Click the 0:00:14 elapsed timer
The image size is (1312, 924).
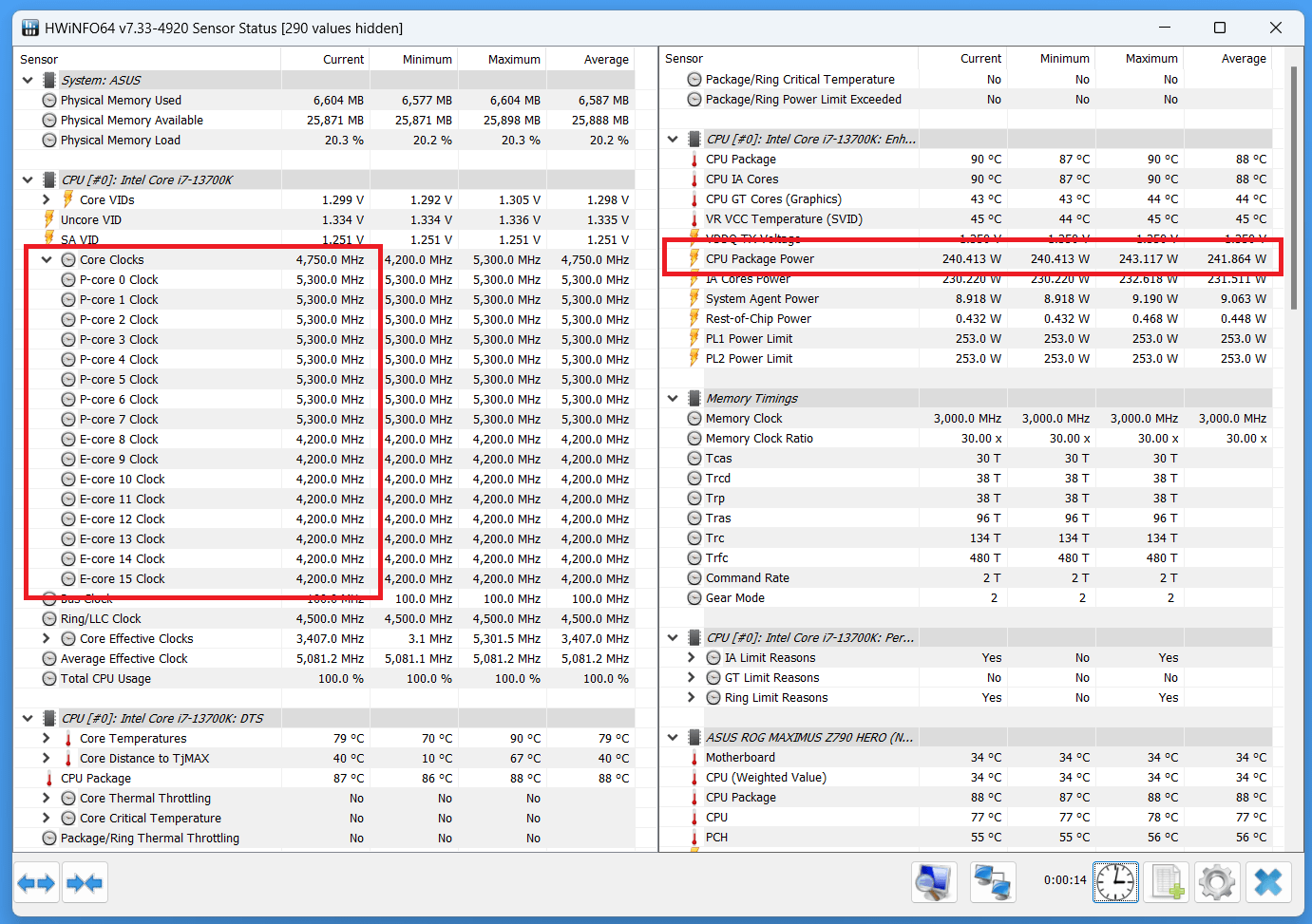coord(1065,880)
